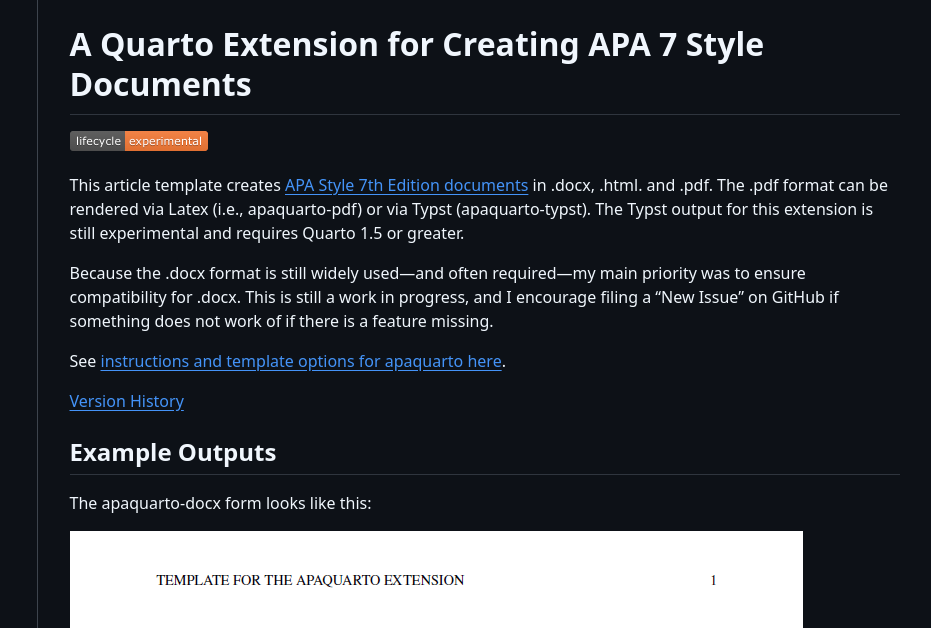The image size is (931, 628).
Task: Click the word "See" before the instructions link
Action: tap(83, 361)
